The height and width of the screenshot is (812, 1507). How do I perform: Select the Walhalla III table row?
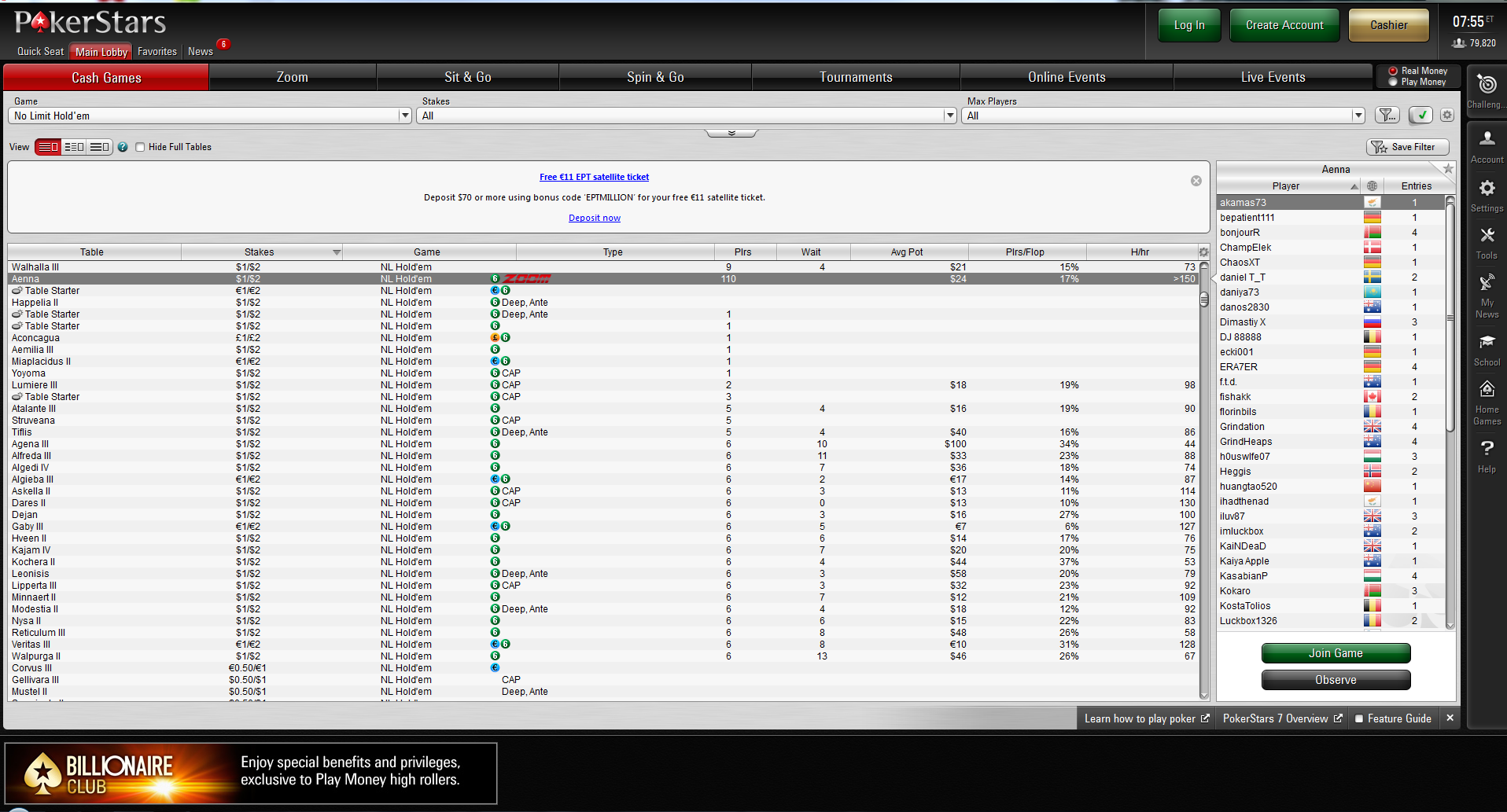[603, 267]
